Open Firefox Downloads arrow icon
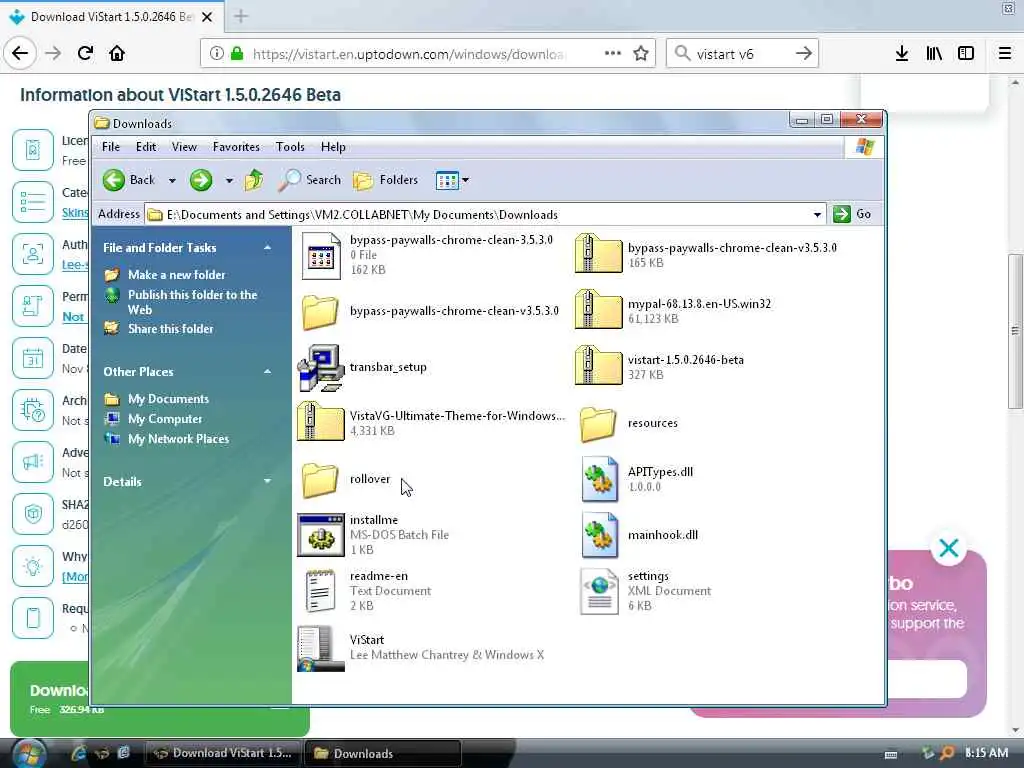1024x768 pixels. pos(902,54)
